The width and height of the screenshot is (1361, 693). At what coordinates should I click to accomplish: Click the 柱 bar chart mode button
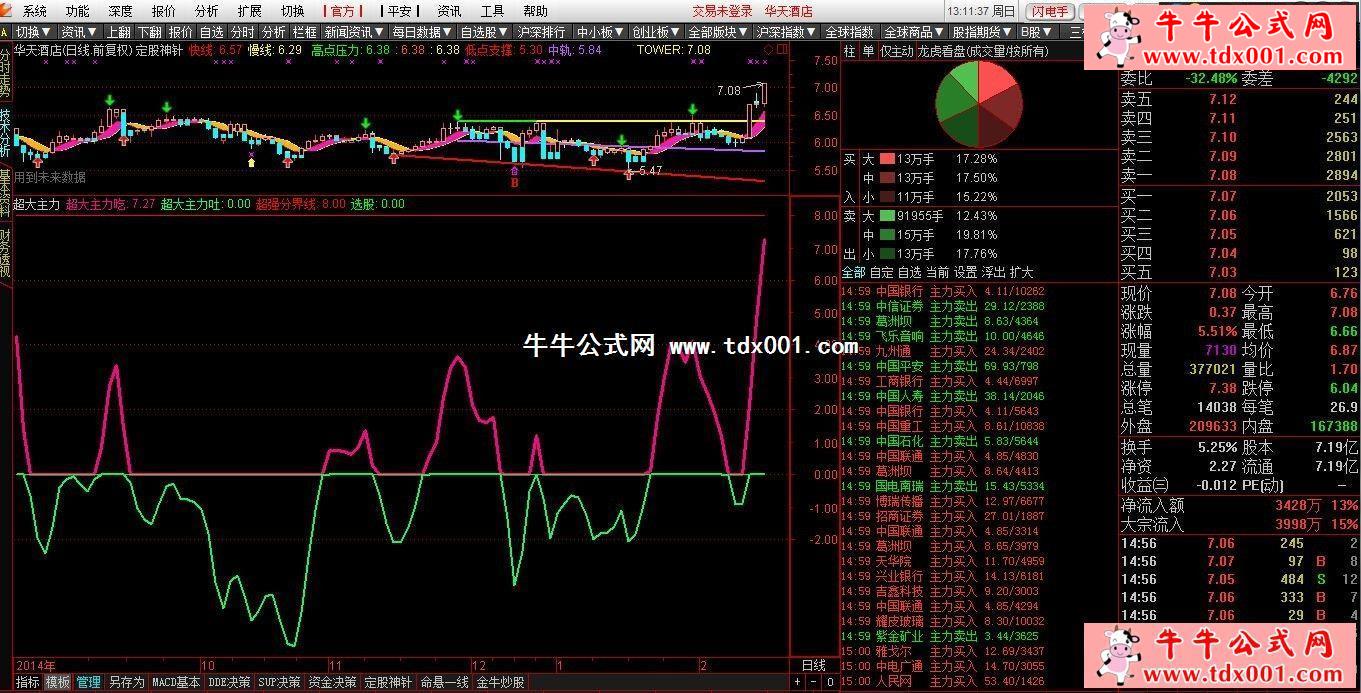coord(850,51)
